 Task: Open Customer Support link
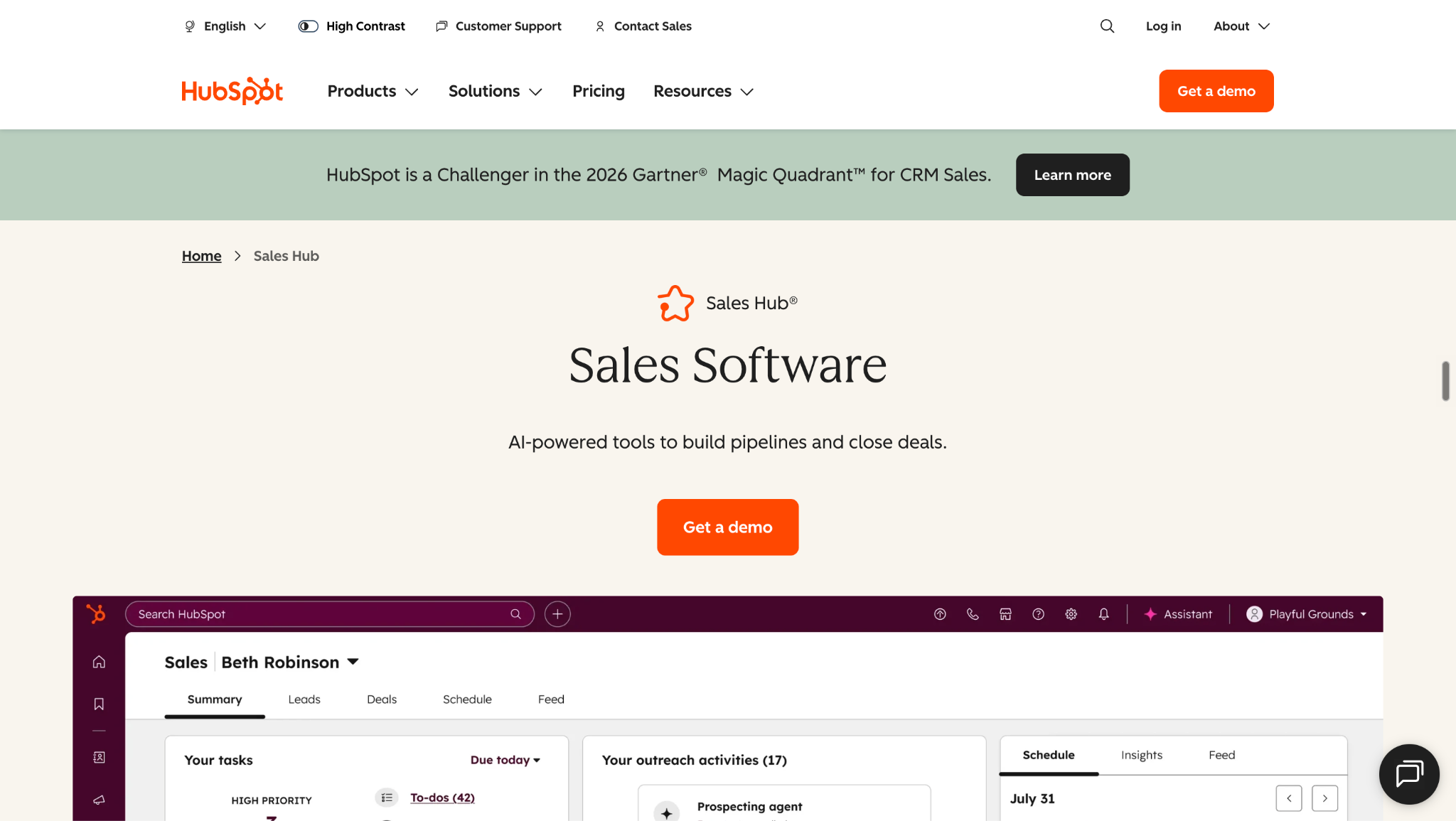pos(498,26)
